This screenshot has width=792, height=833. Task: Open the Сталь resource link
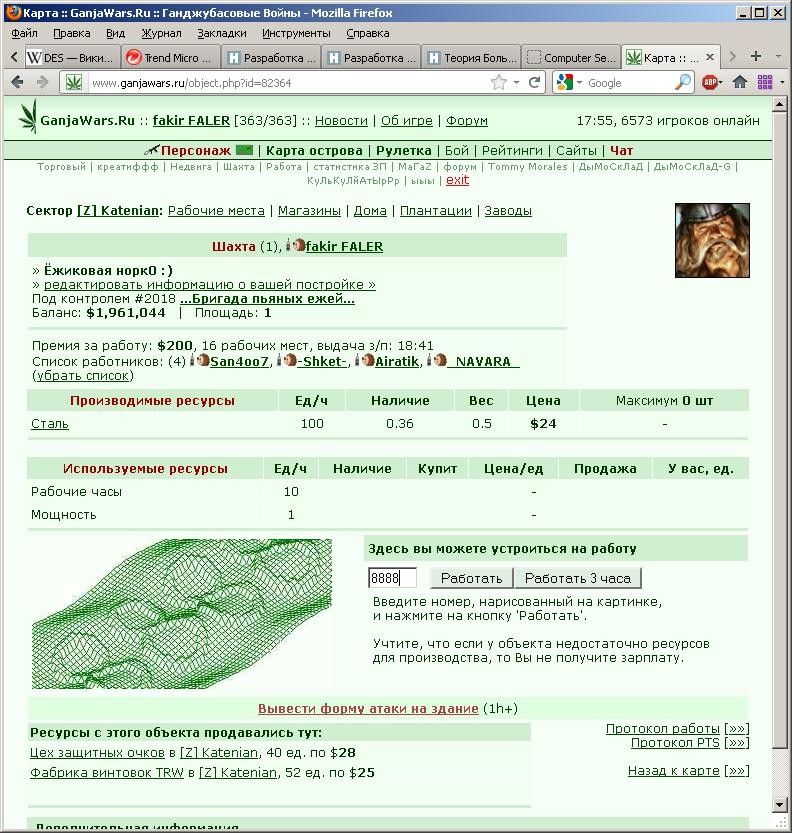(x=50, y=423)
